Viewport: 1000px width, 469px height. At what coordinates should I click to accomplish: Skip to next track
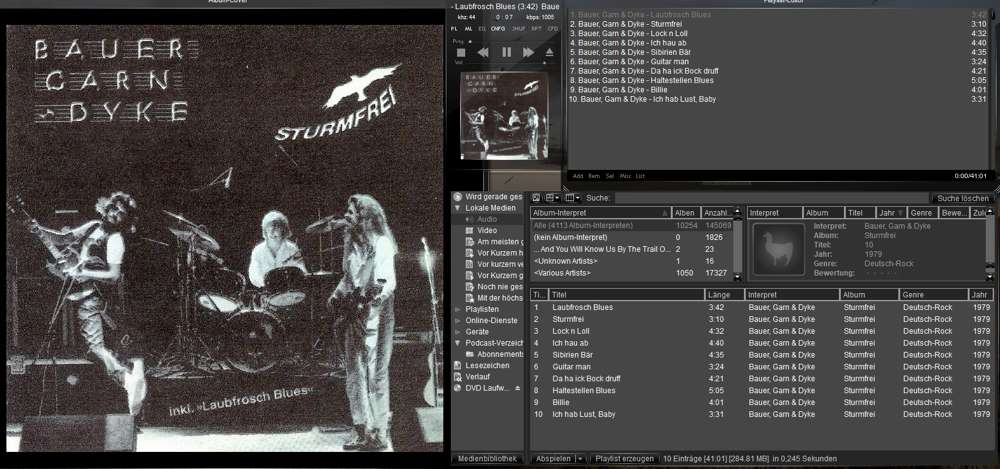(529, 52)
